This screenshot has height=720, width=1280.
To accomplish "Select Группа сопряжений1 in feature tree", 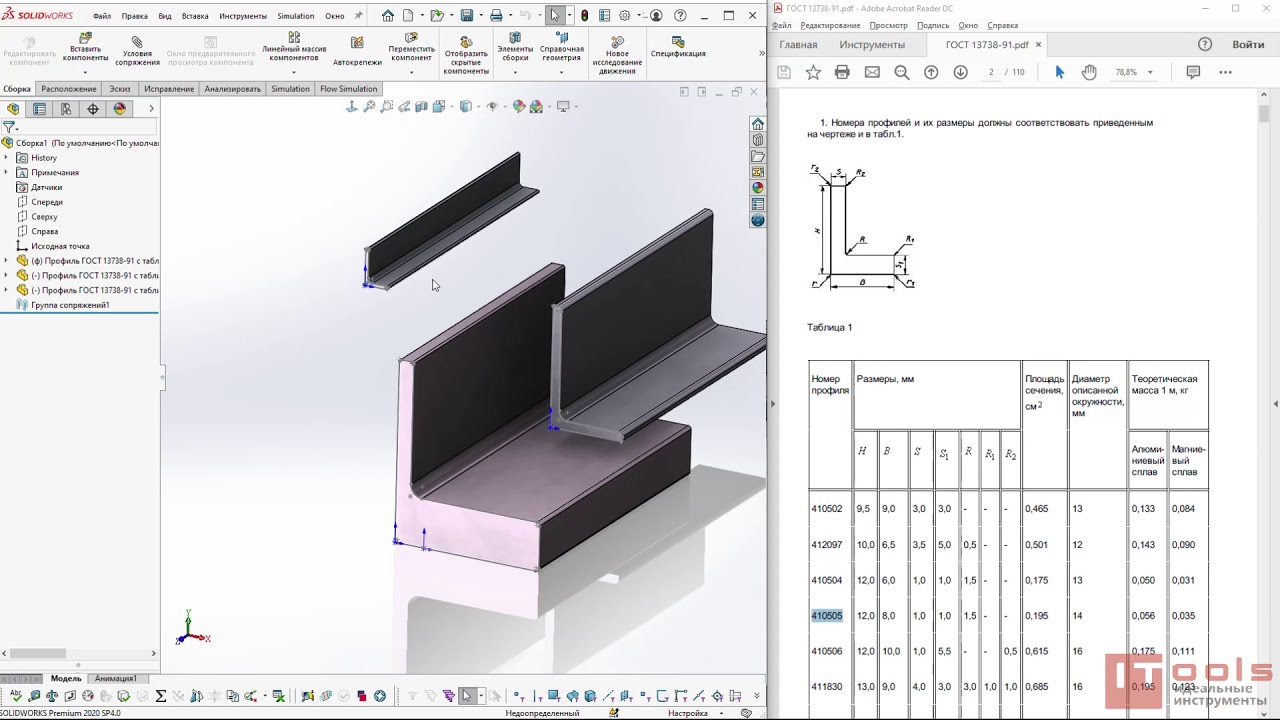I will coord(70,305).
